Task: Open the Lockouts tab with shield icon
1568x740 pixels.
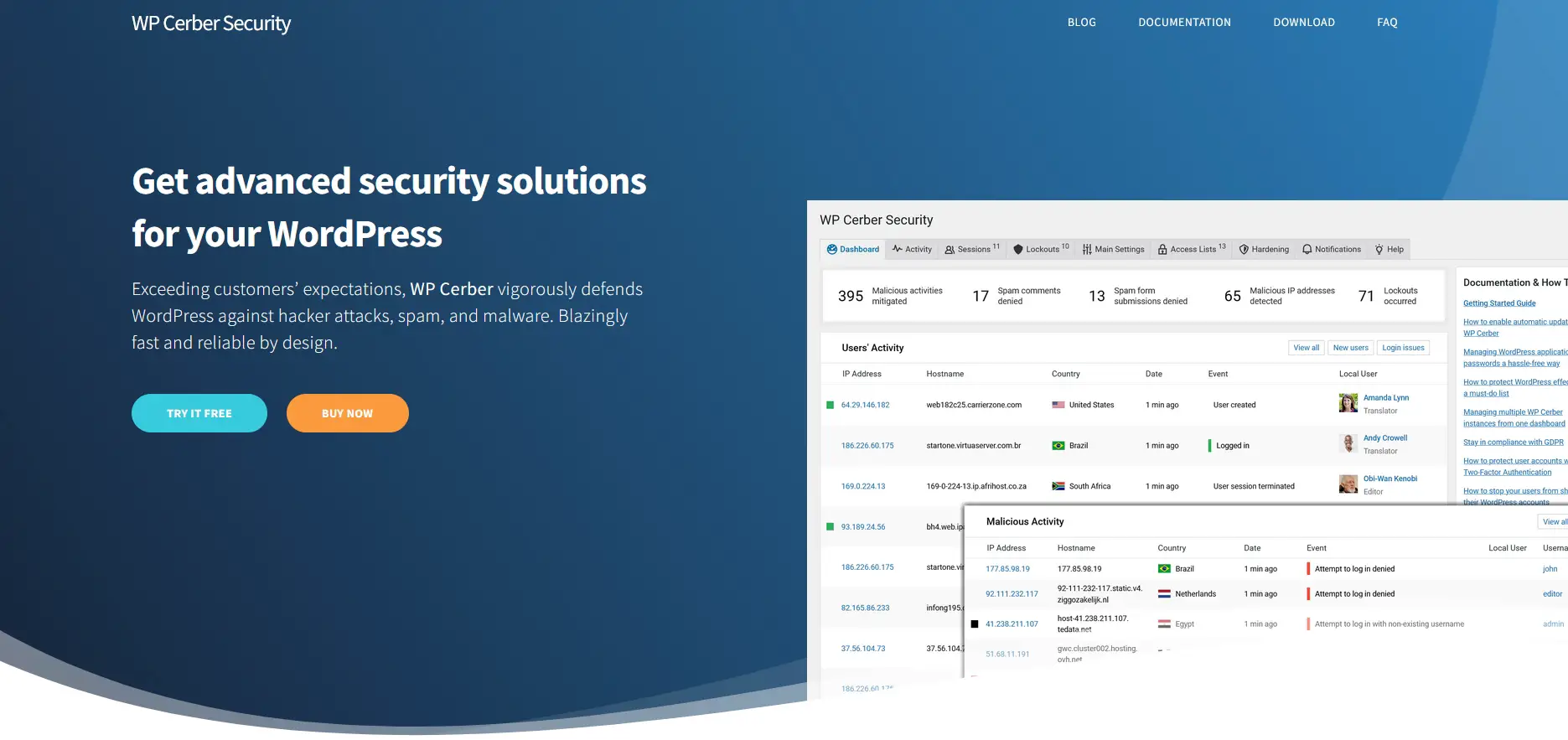Action: 1041,249
